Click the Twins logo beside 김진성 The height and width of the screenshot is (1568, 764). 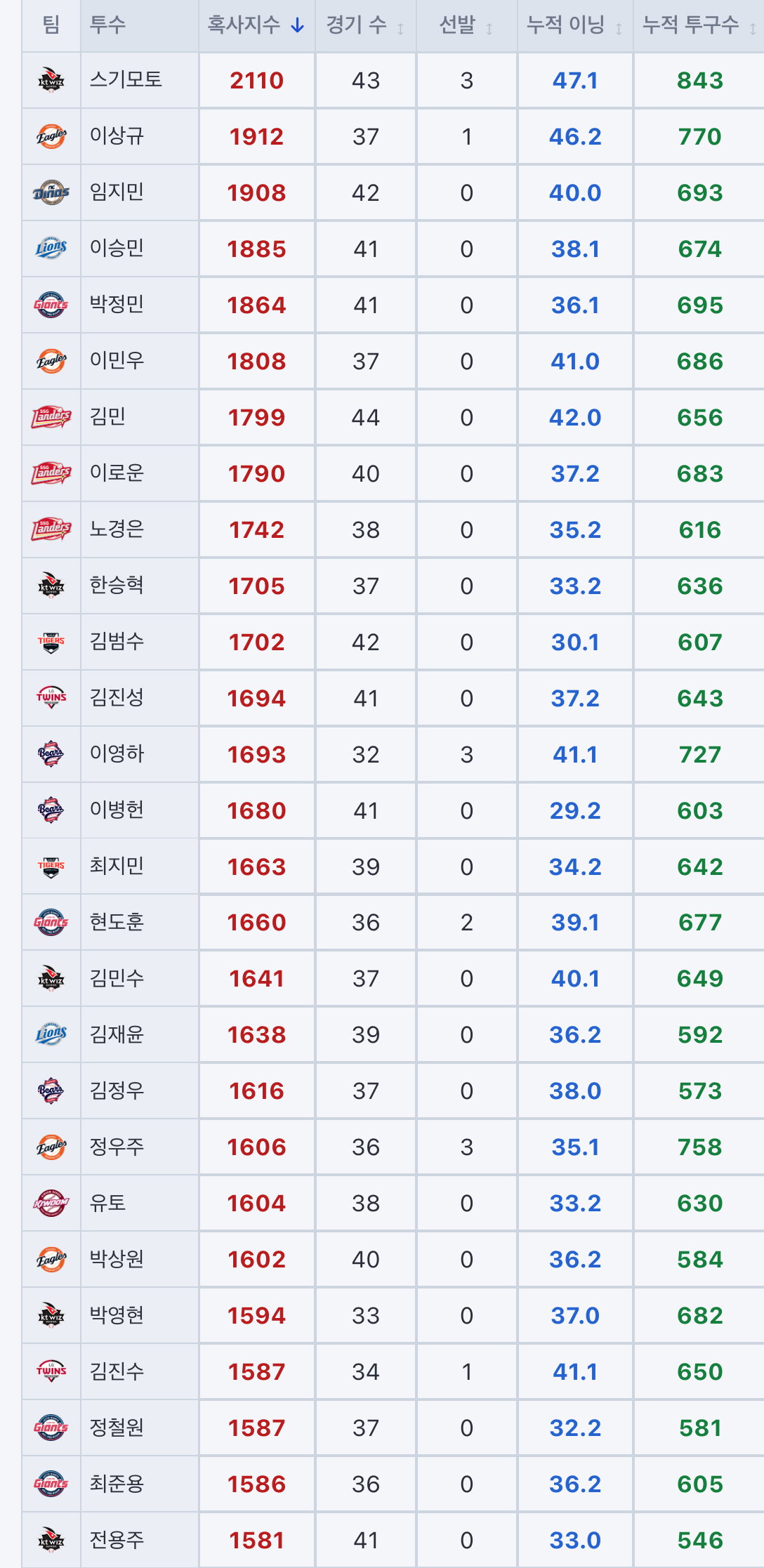pyautogui.click(x=51, y=698)
